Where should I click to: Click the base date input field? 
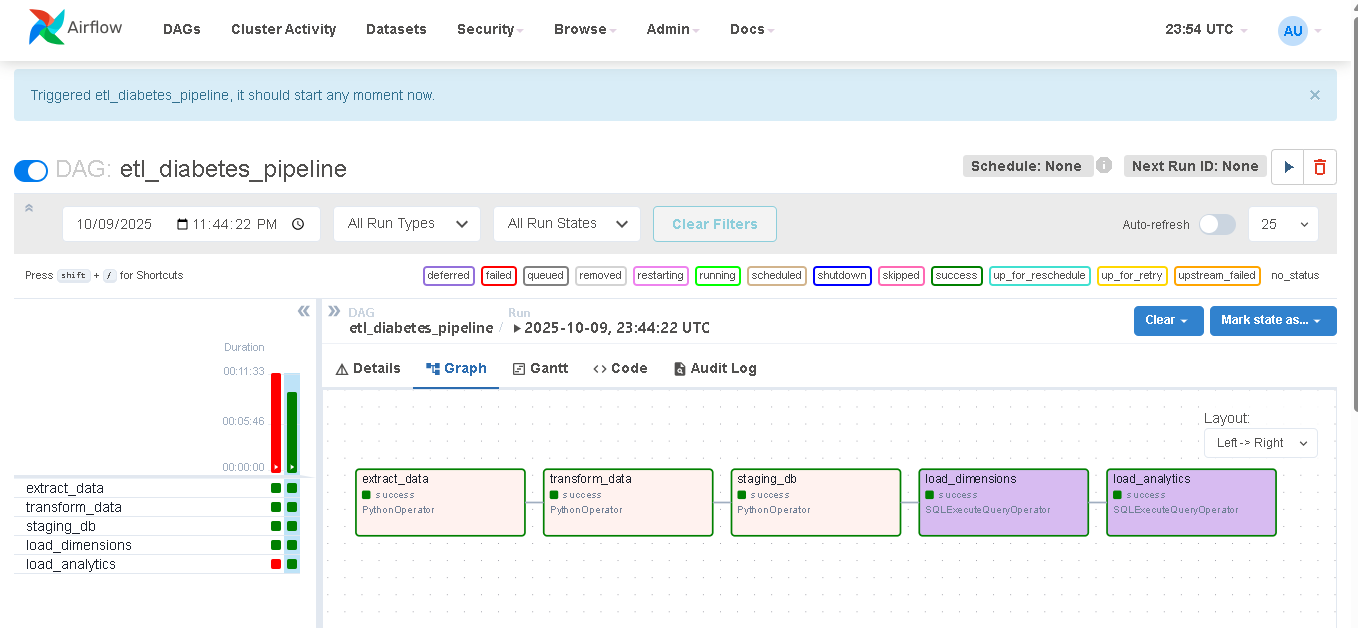[191, 224]
